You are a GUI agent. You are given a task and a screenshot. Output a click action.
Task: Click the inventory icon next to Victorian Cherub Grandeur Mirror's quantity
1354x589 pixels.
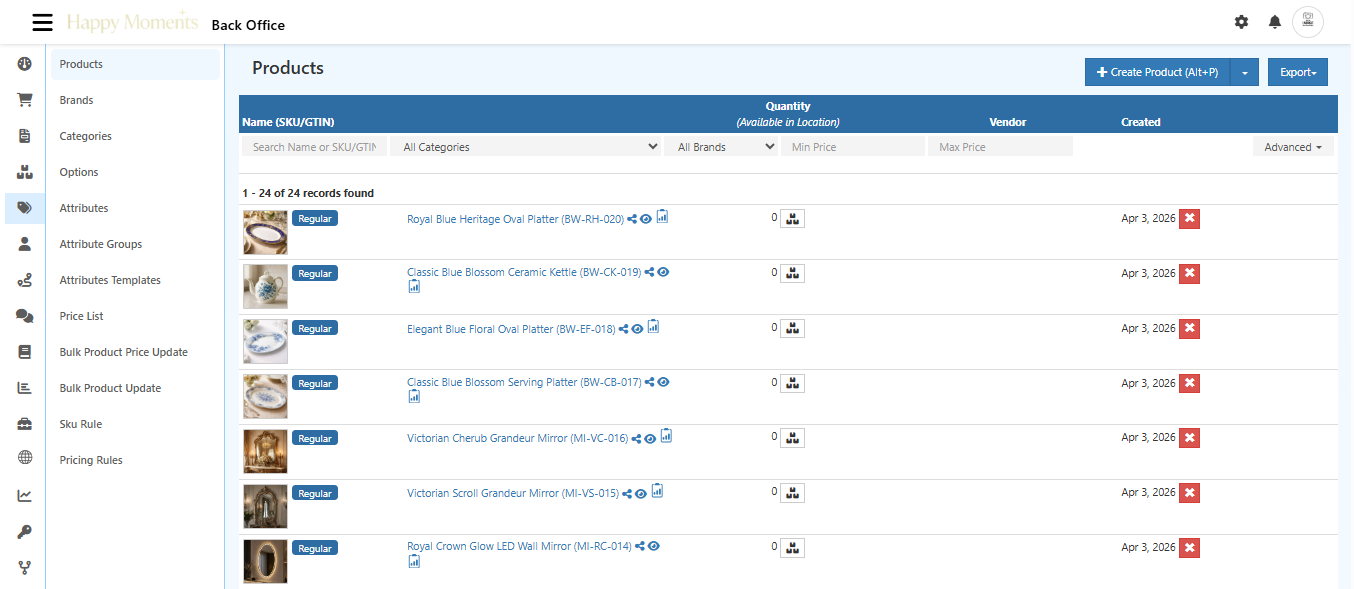[792, 437]
